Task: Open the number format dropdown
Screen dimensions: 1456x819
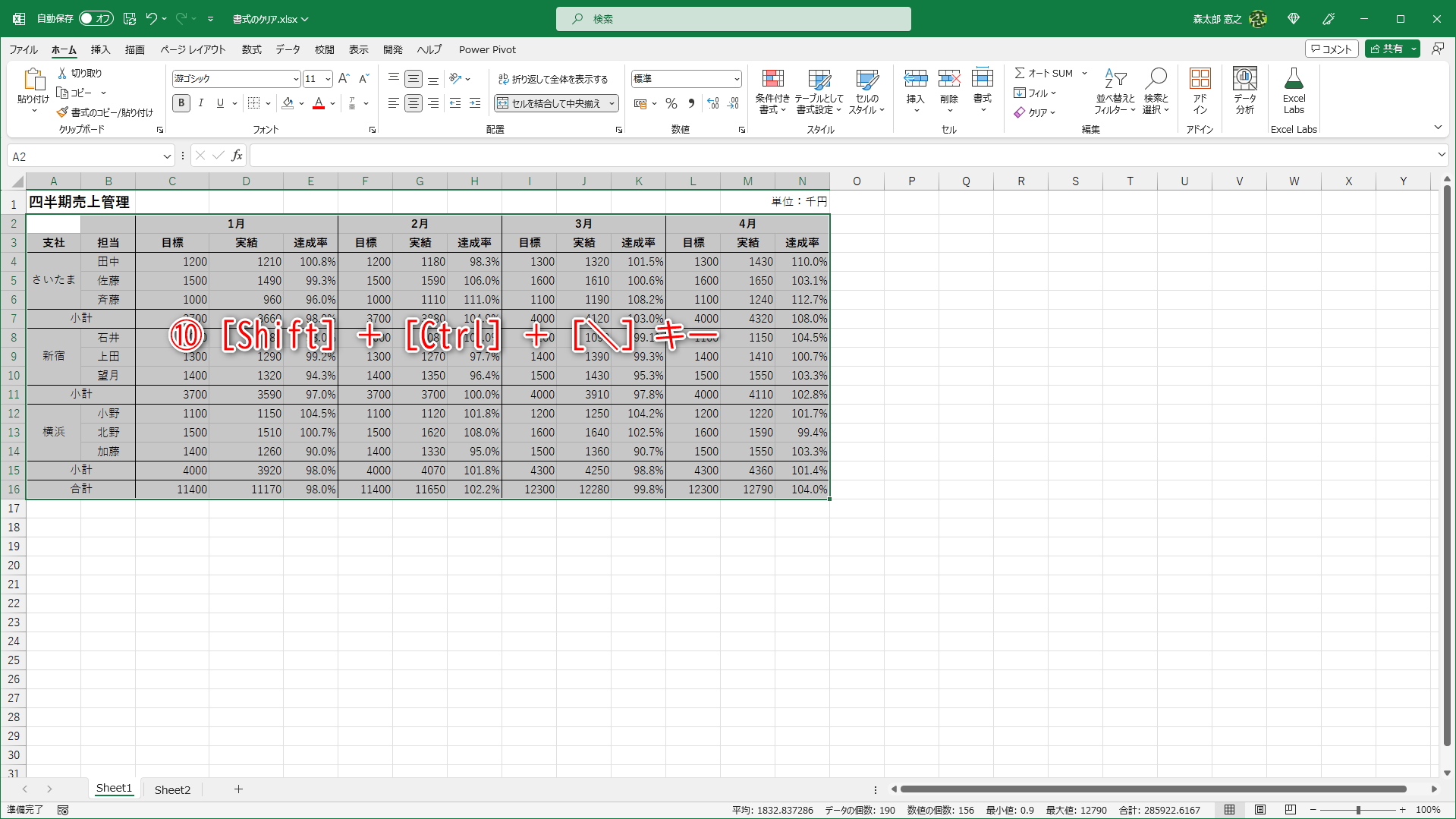Action: [x=736, y=79]
